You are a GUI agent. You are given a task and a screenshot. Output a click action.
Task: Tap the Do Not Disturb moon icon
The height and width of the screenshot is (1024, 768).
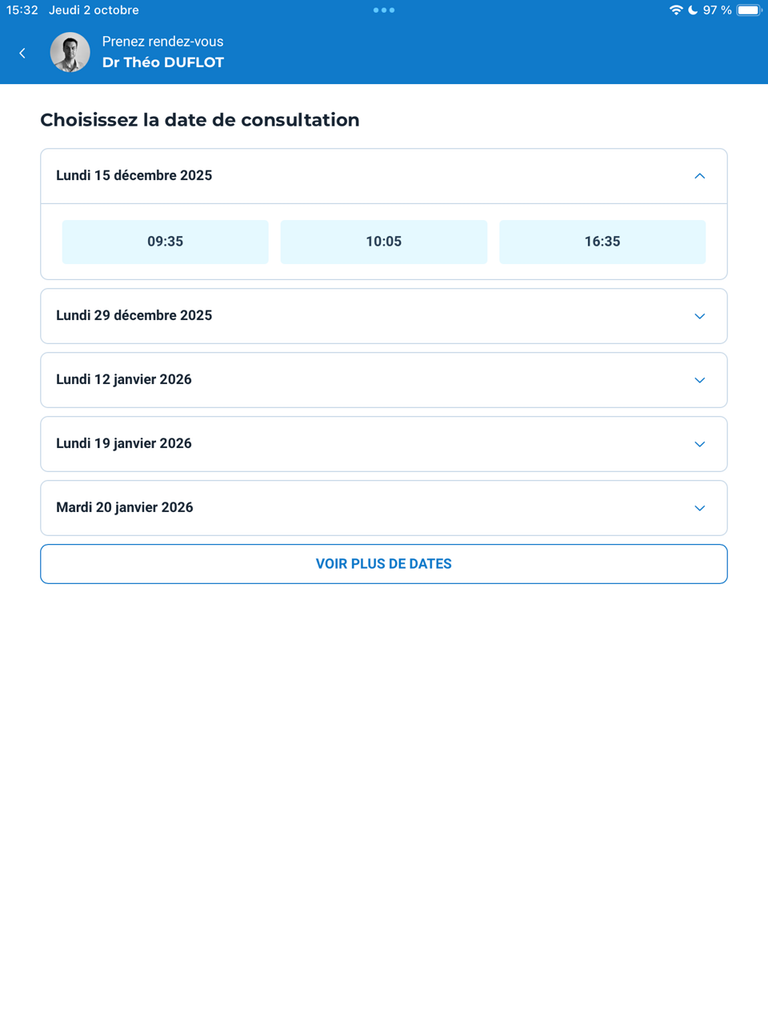(x=692, y=10)
